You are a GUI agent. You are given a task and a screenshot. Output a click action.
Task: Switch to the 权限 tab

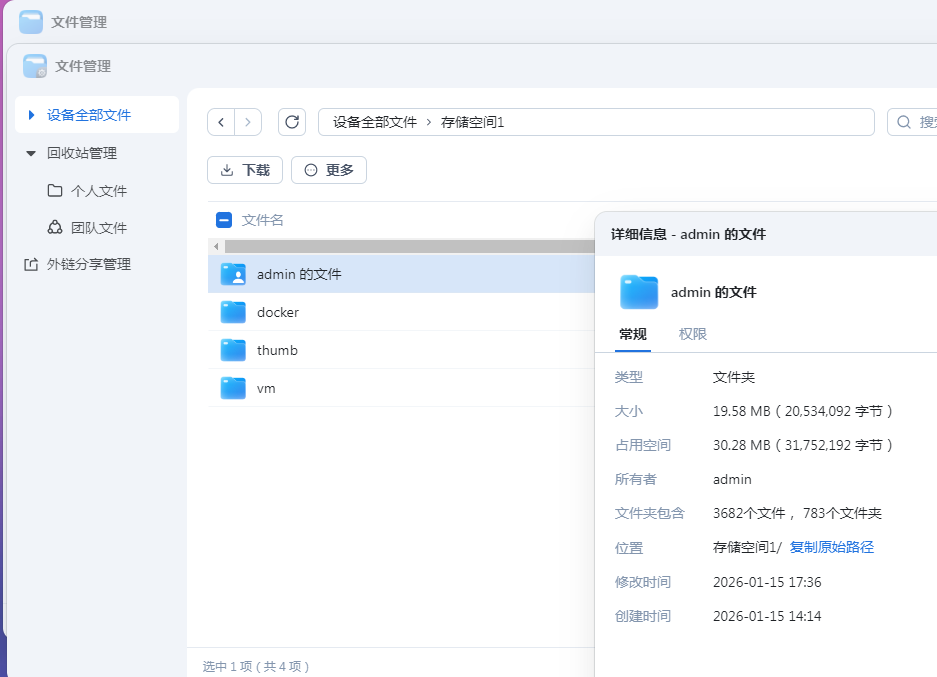(691, 334)
